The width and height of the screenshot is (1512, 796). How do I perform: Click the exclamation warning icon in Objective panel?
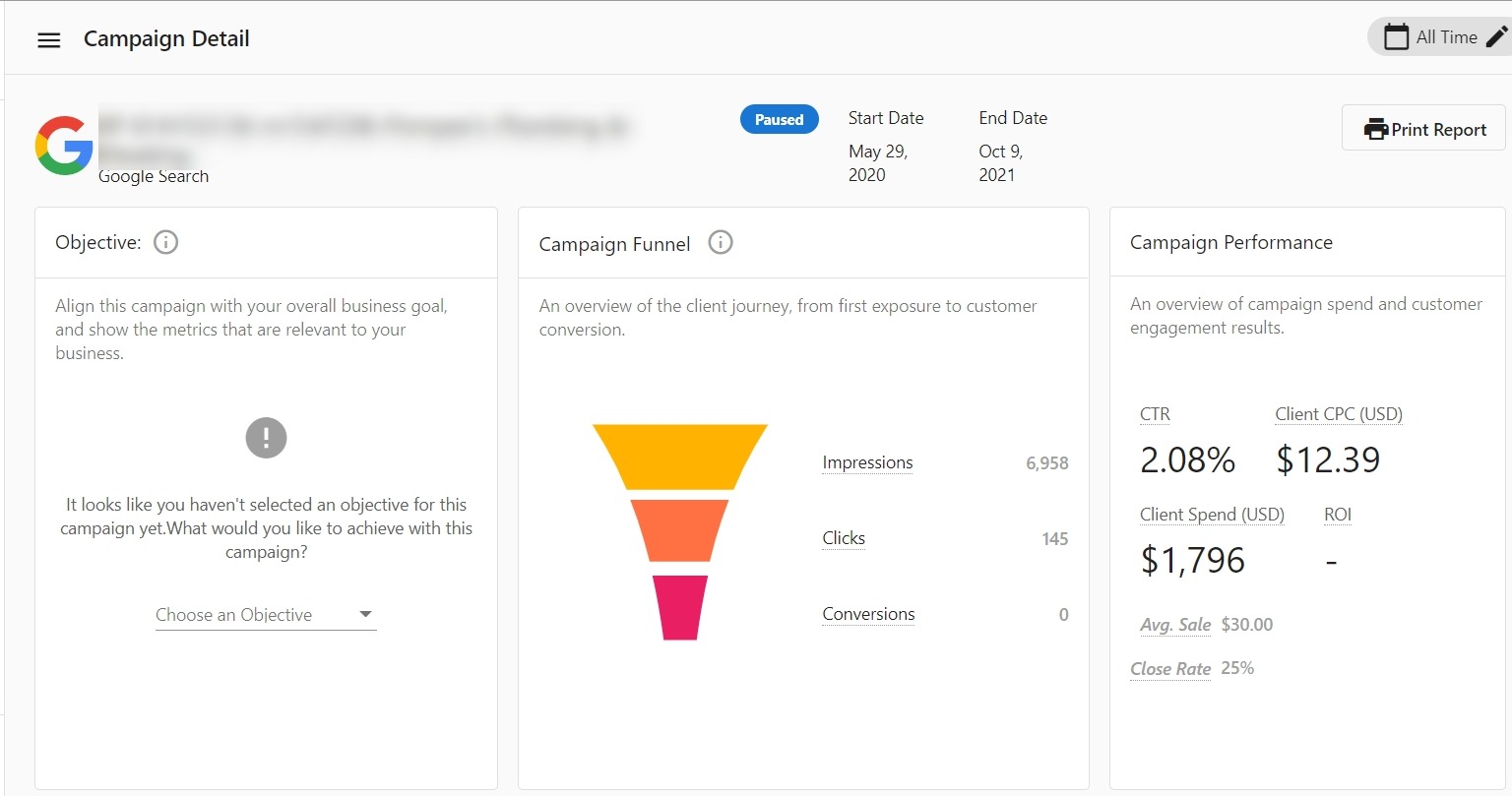click(x=266, y=438)
